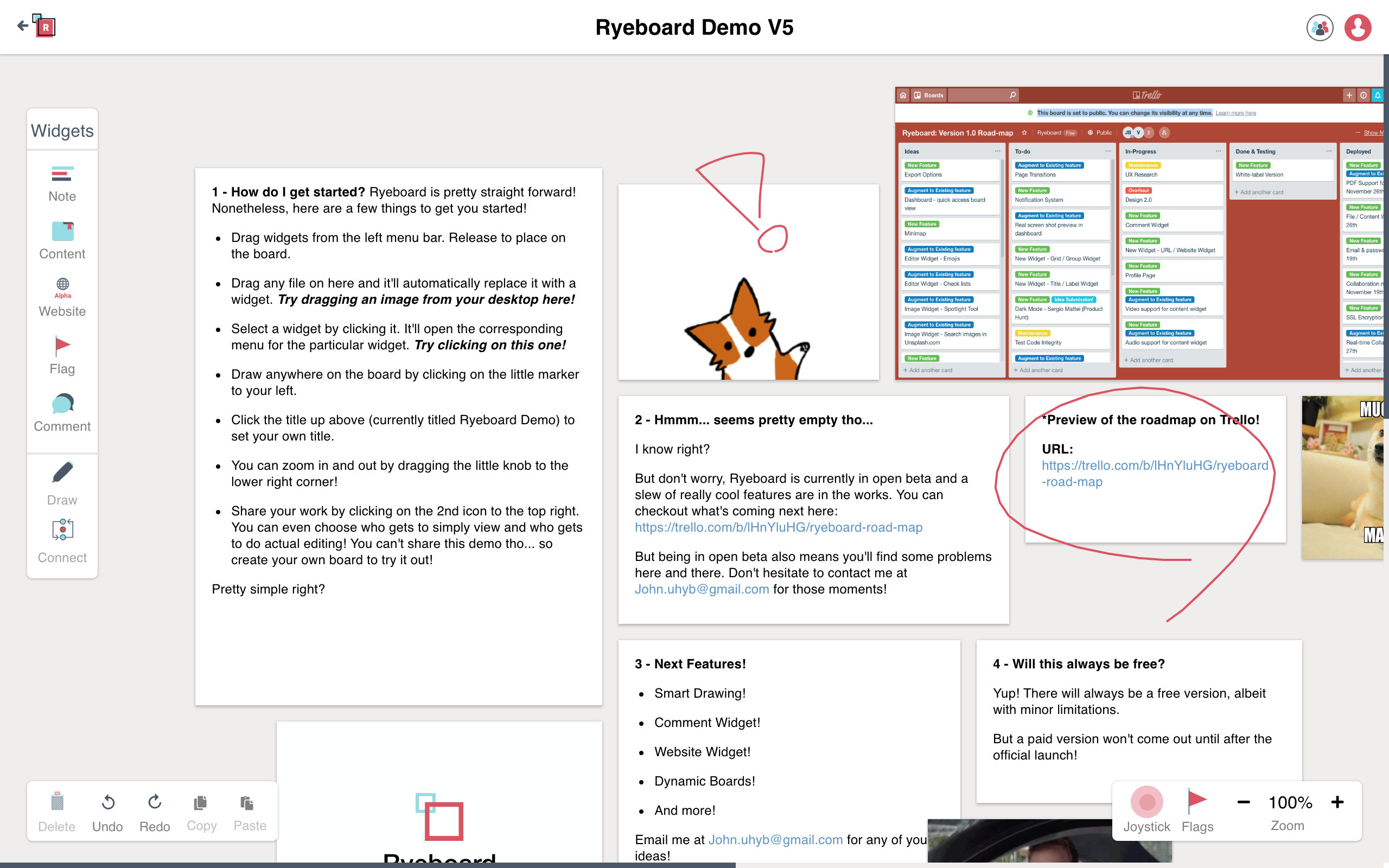1389x868 pixels.
Task: Click the Paste icon
Action: tap(250, 812)
